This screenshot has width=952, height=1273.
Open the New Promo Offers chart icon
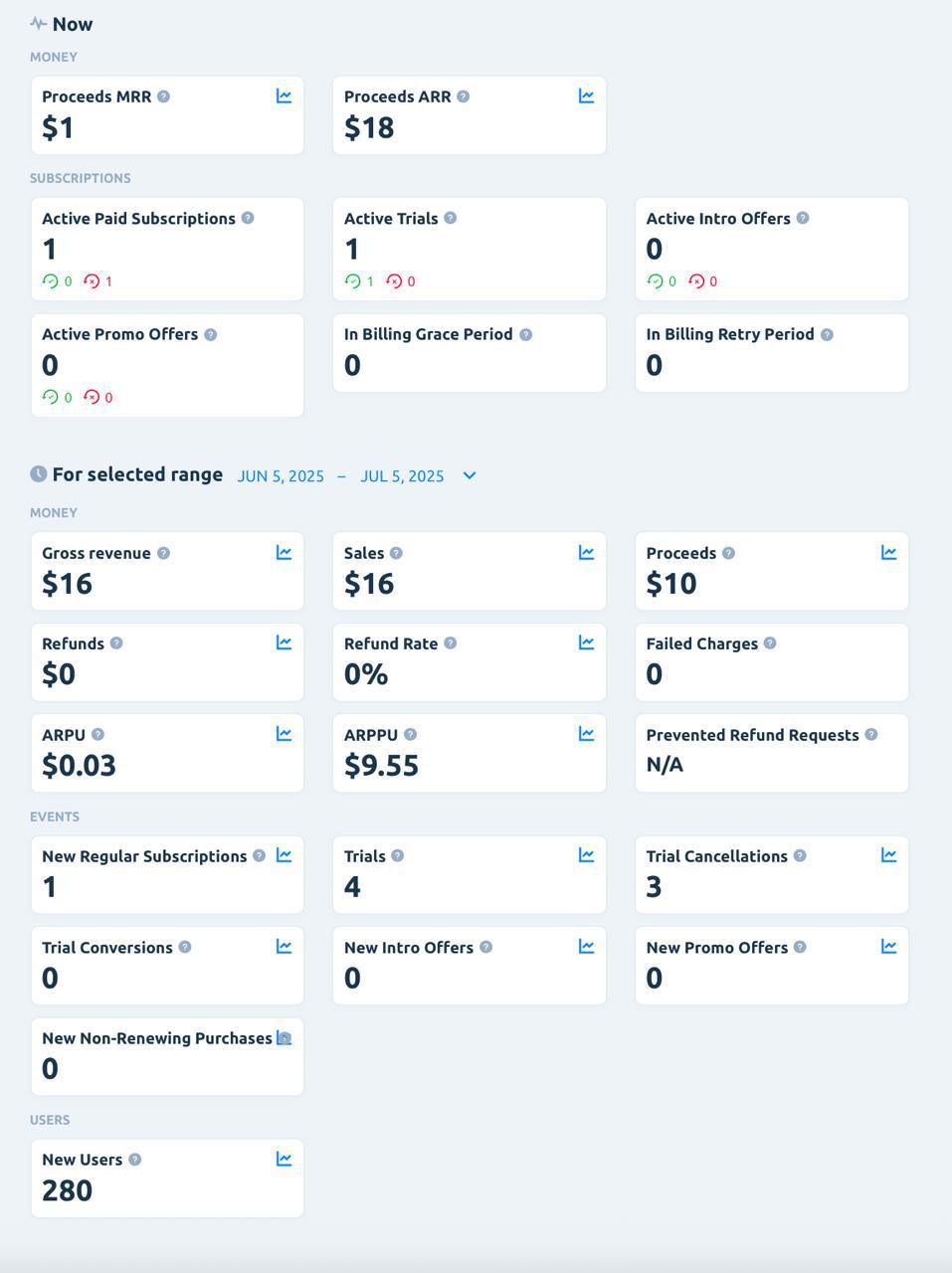tap(888, 947)
